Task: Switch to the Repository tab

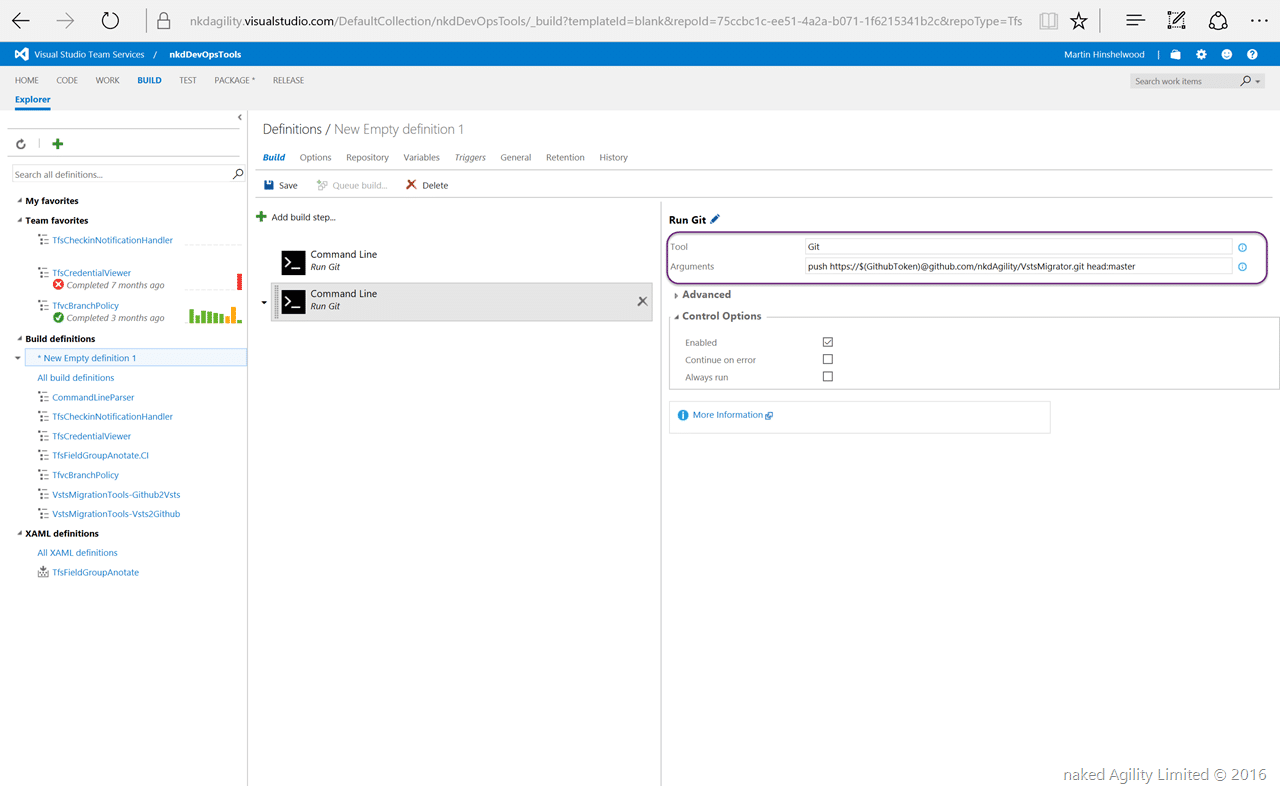Action: pyautogui.click(x=367, y=157)
